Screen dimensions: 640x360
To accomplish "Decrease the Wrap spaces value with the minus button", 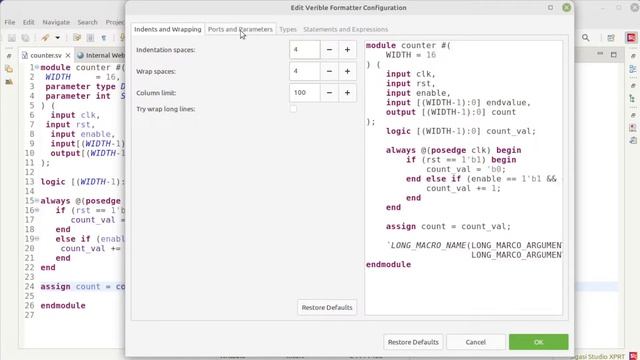I will pos(329,71).
